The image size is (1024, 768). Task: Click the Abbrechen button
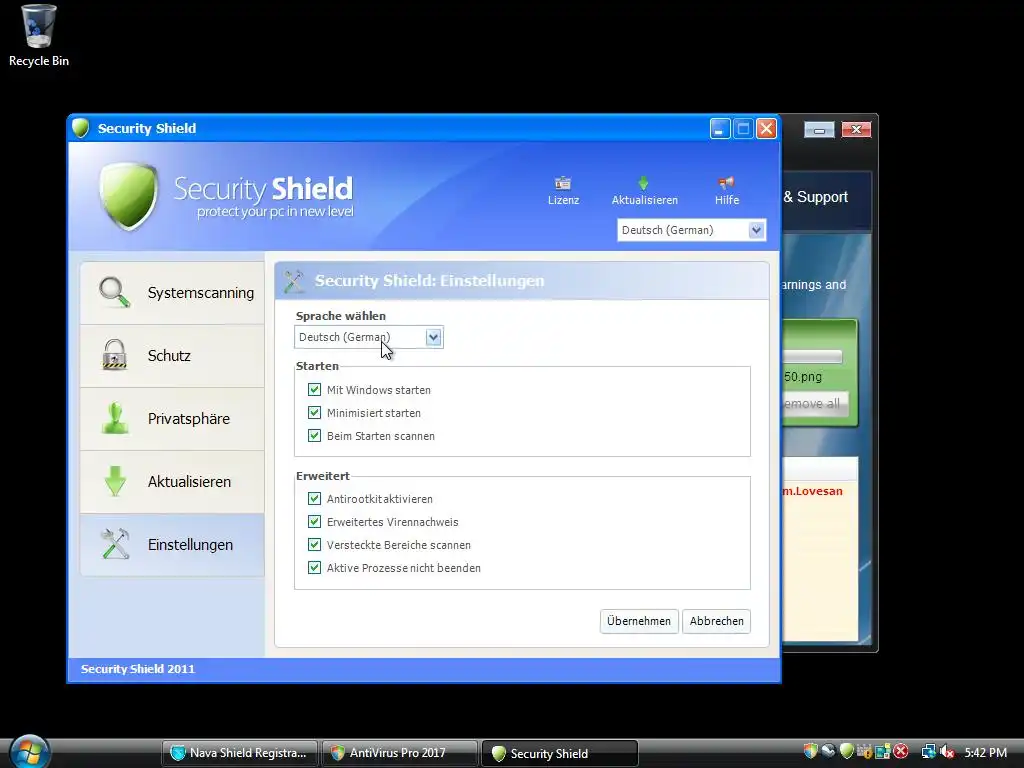(x=716, y=621)
